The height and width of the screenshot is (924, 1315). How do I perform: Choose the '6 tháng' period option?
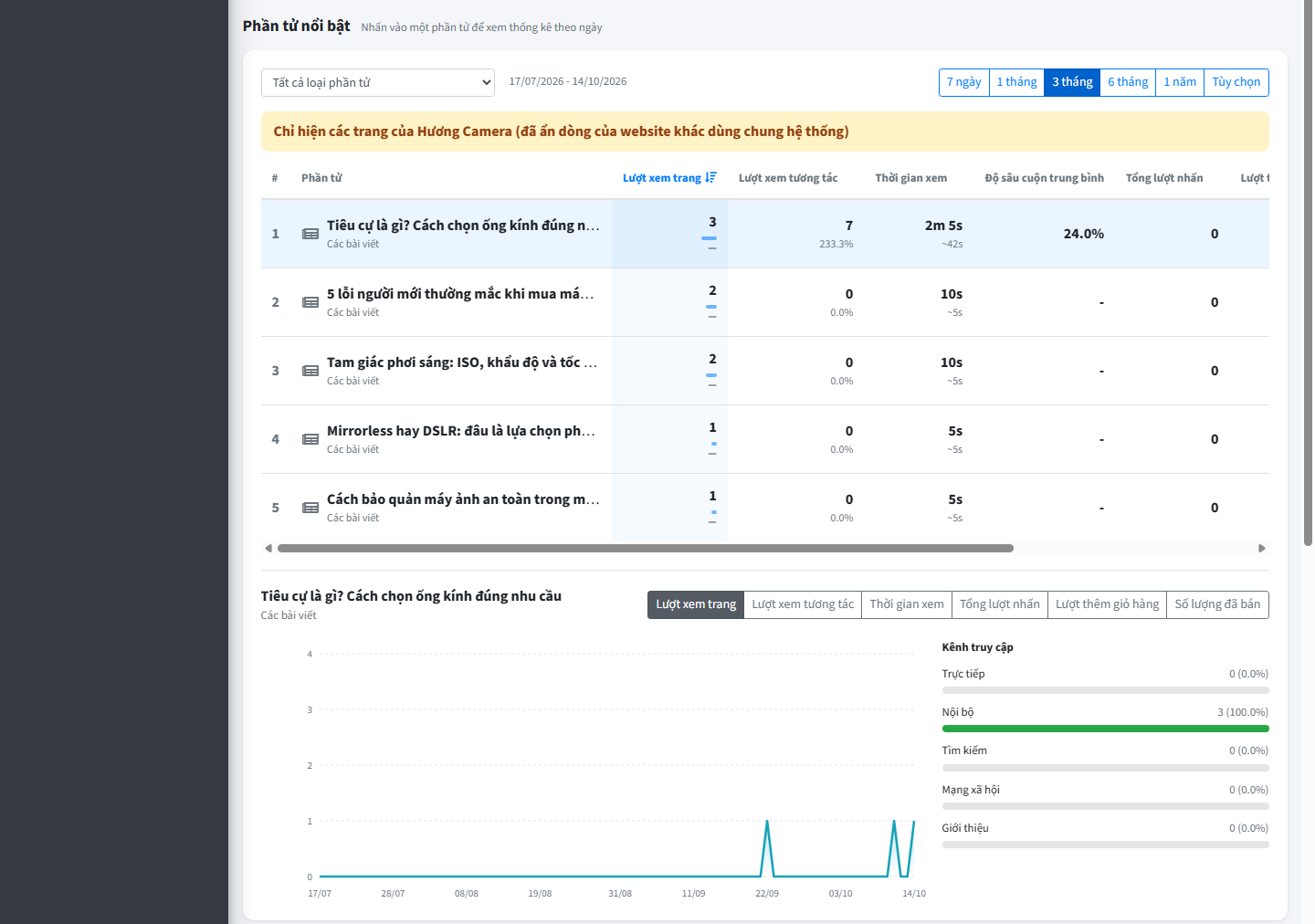tap(1128, 82)
